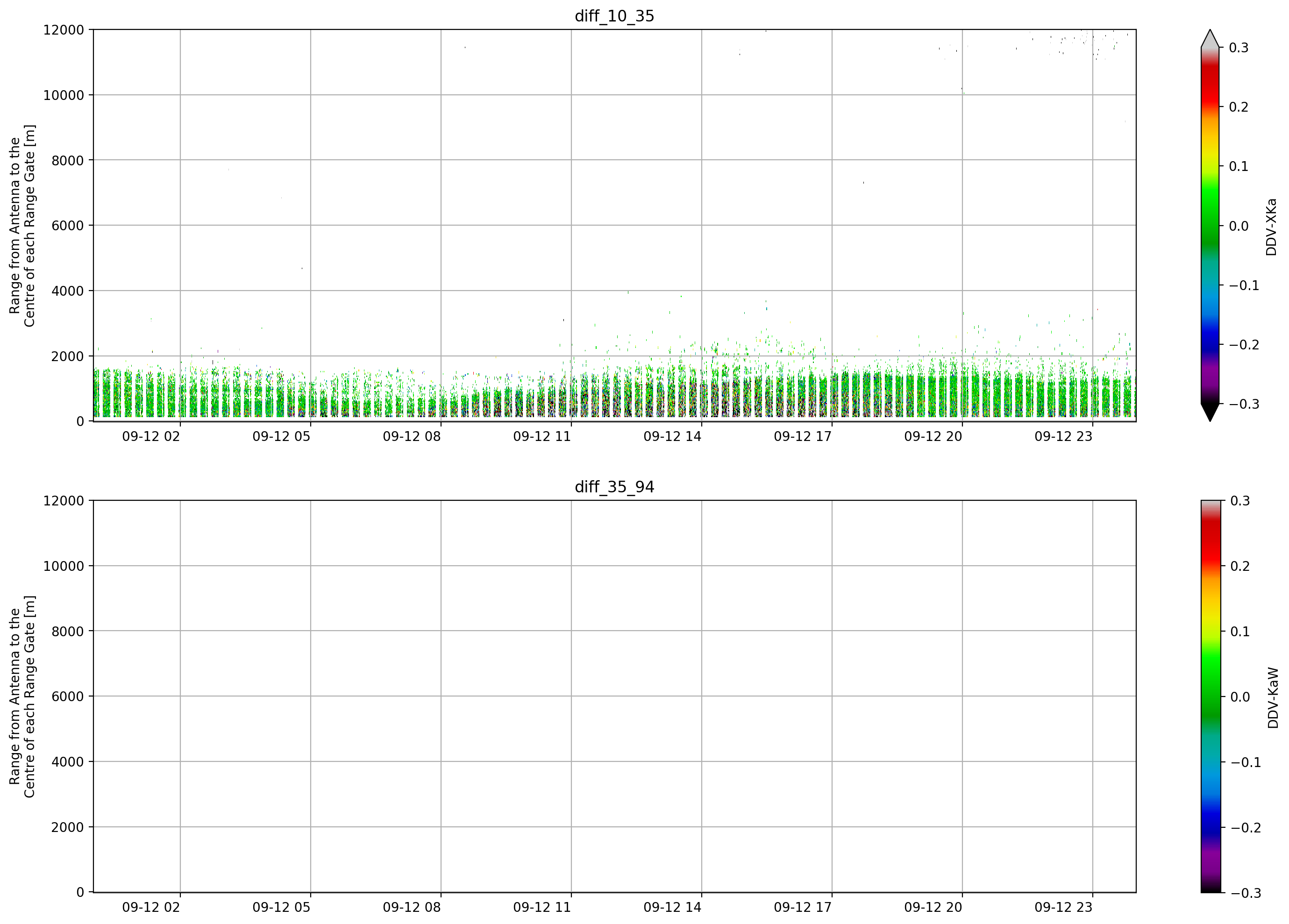Image resolution: width=1289 pixels, height=924 pixels.
Task: Click the 6000 y-tick of diff_10_35 plot
Action: pos(68,226)
